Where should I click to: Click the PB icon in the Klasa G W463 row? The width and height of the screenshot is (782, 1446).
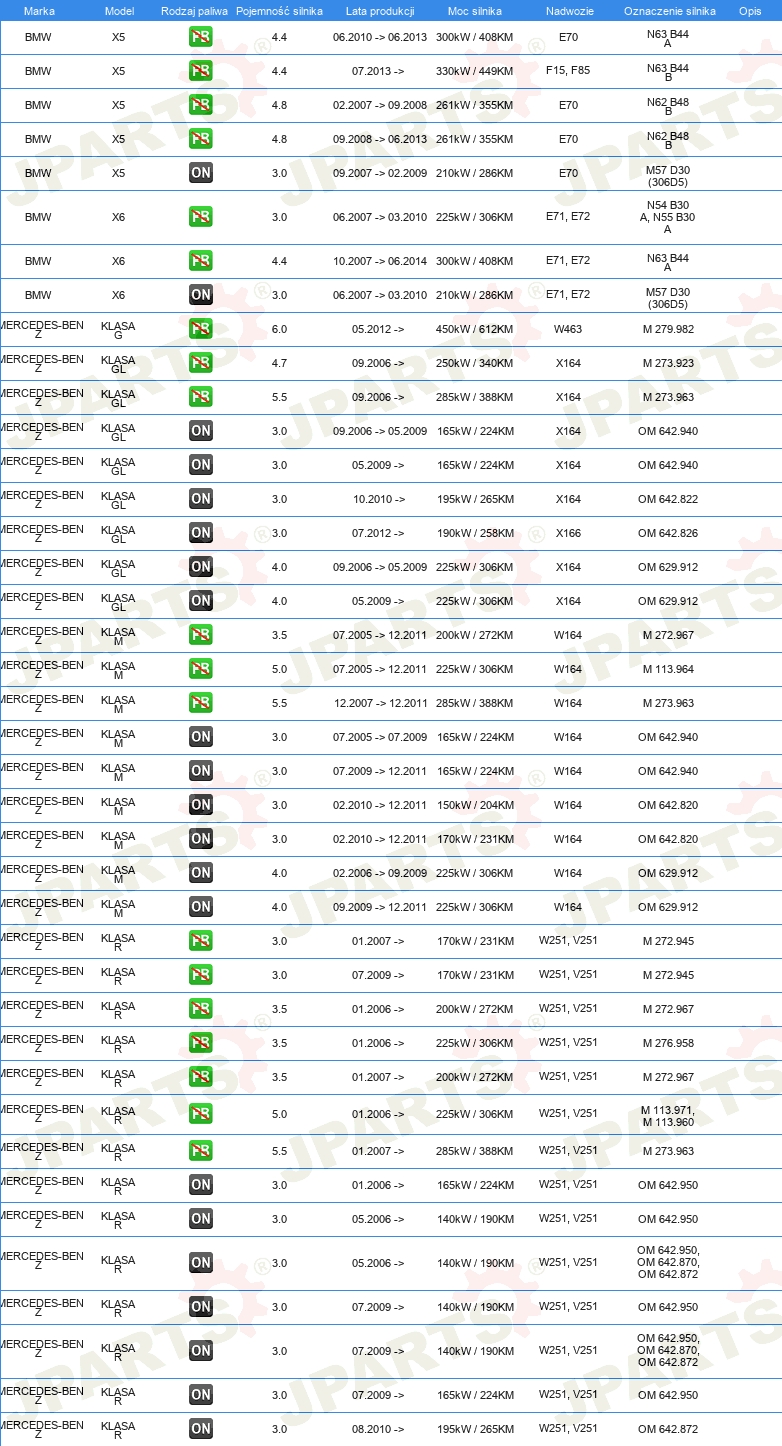[x=200, y=329]
